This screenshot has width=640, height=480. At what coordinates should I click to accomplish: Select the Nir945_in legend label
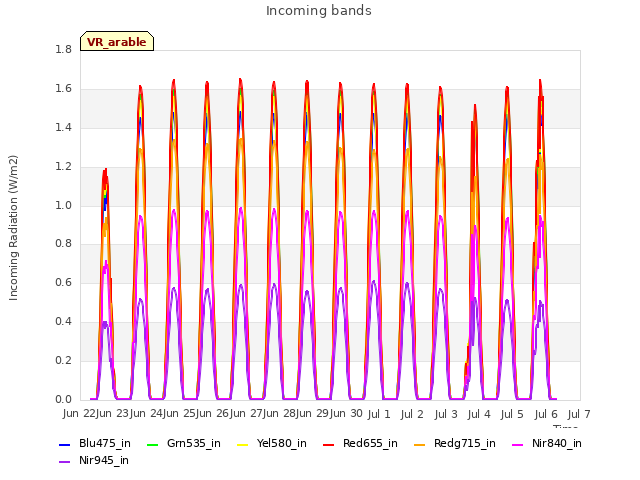[104, 460]
